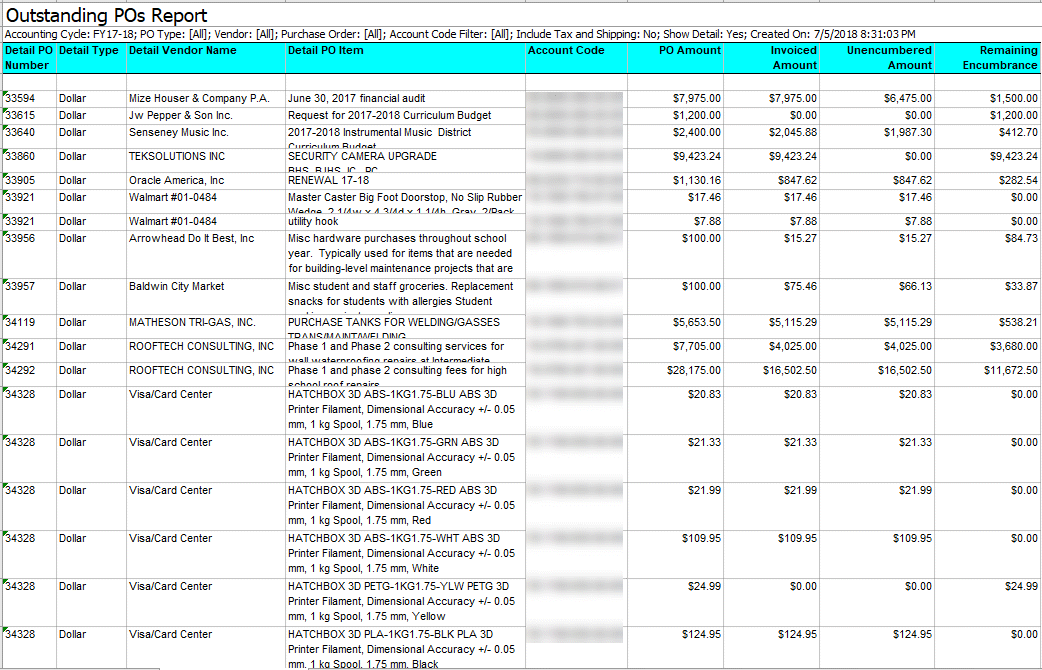Click the $11,672.50 remaining encumbrance cell
The image size is (1042, 670).
pos(1010,371)
